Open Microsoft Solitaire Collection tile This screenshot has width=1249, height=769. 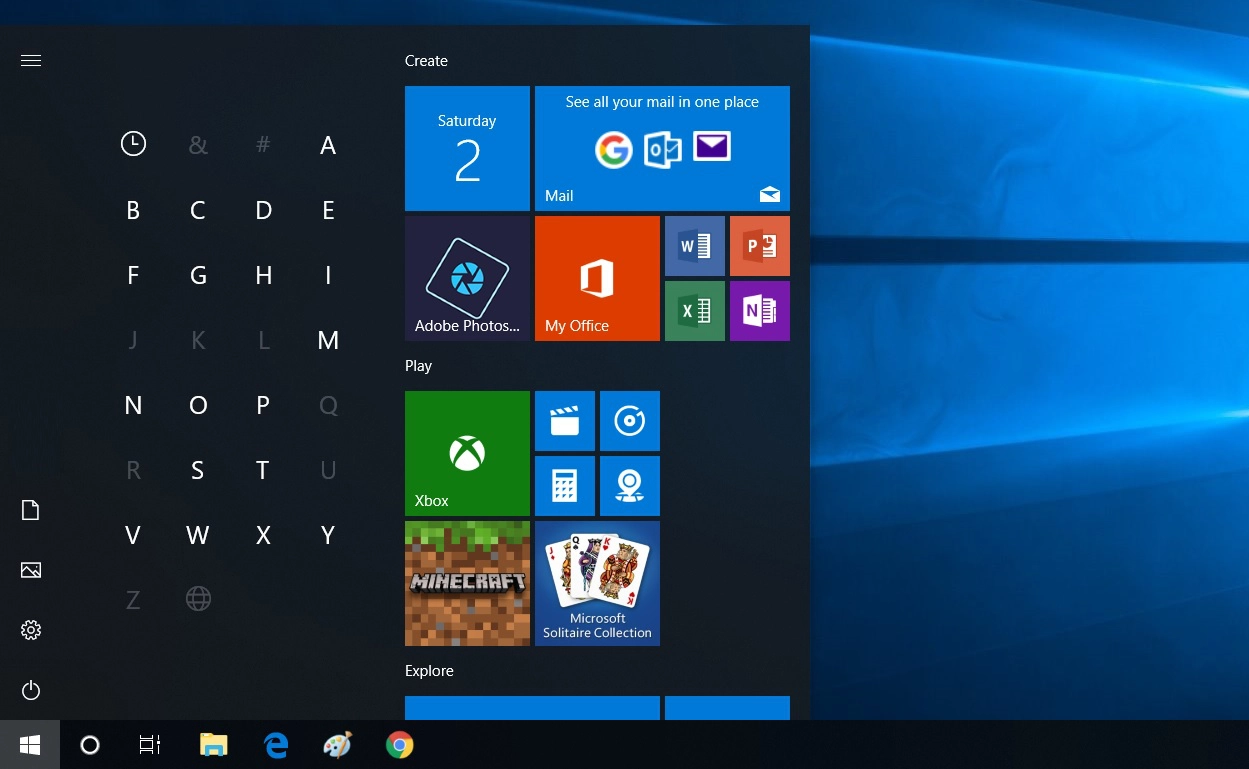tap(597, 583)
